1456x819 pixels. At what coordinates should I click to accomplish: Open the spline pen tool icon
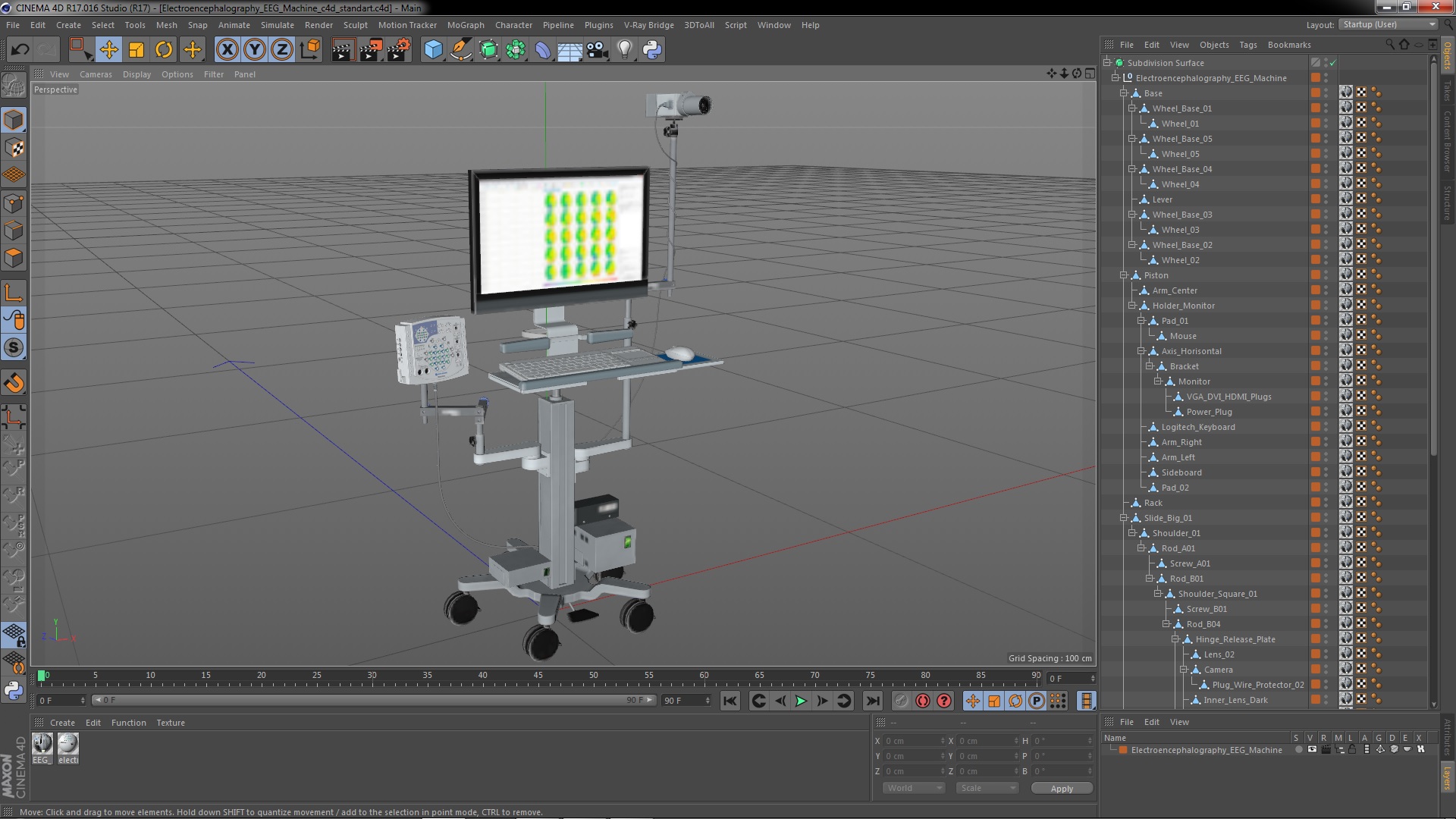coord(460,50)
